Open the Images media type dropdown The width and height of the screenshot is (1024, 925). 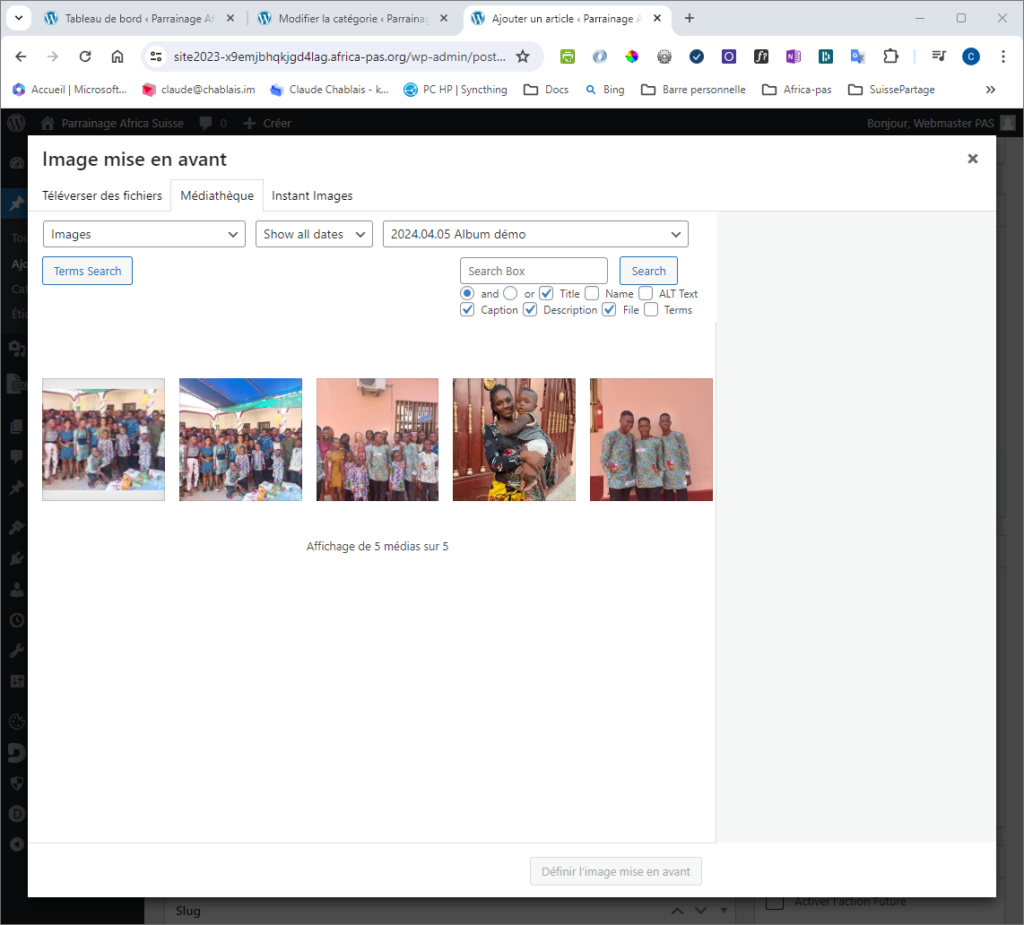tap(144, 234)
